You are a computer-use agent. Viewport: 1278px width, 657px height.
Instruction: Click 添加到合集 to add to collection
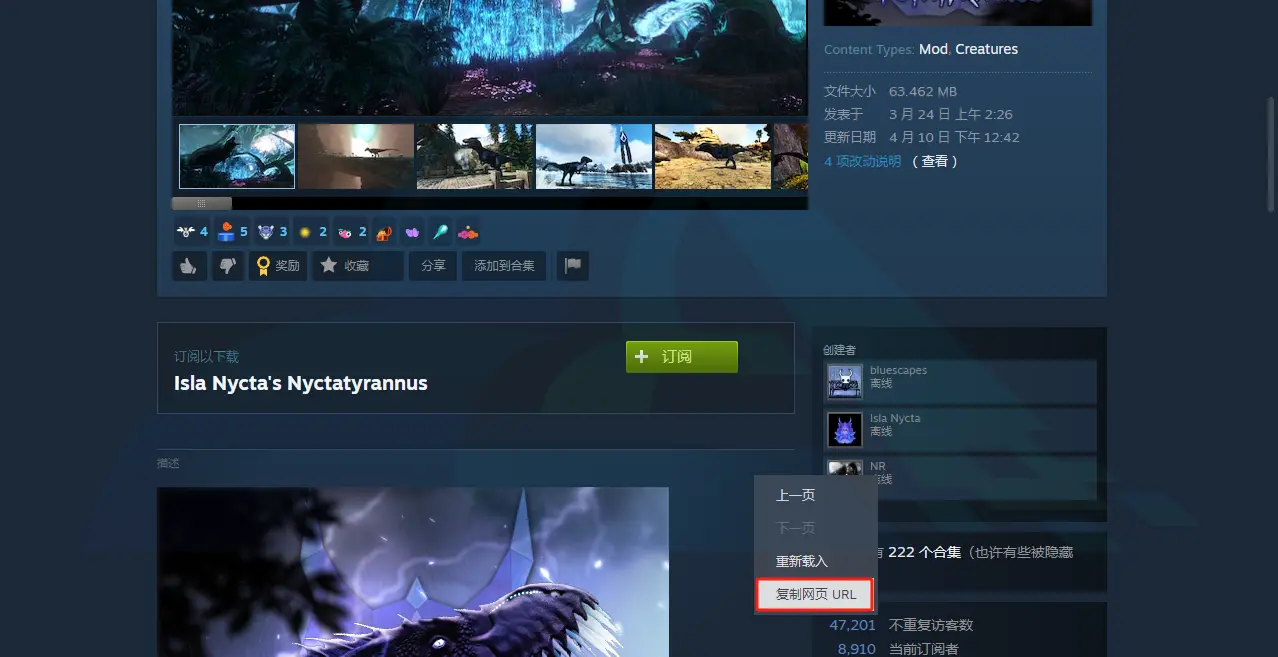point(504,265)
